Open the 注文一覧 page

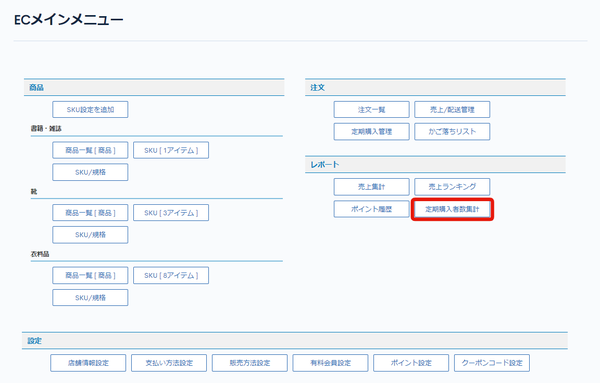pos(372,109)
